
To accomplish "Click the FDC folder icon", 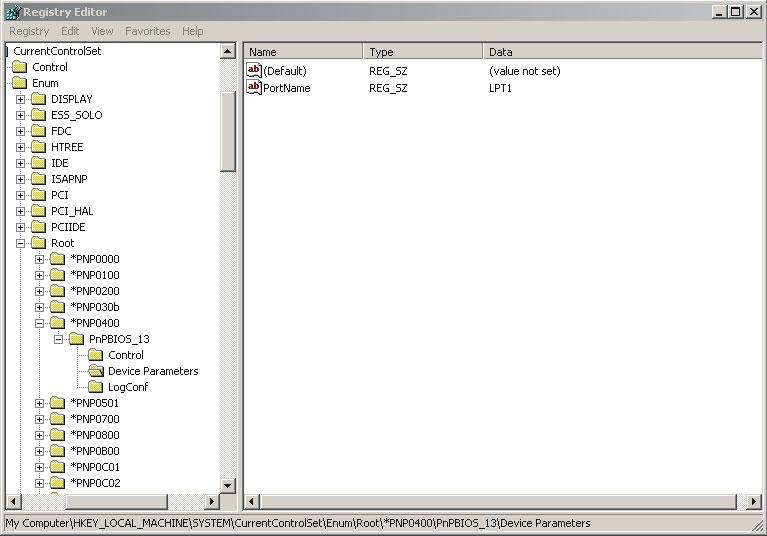I will click(x=39, y=131).
